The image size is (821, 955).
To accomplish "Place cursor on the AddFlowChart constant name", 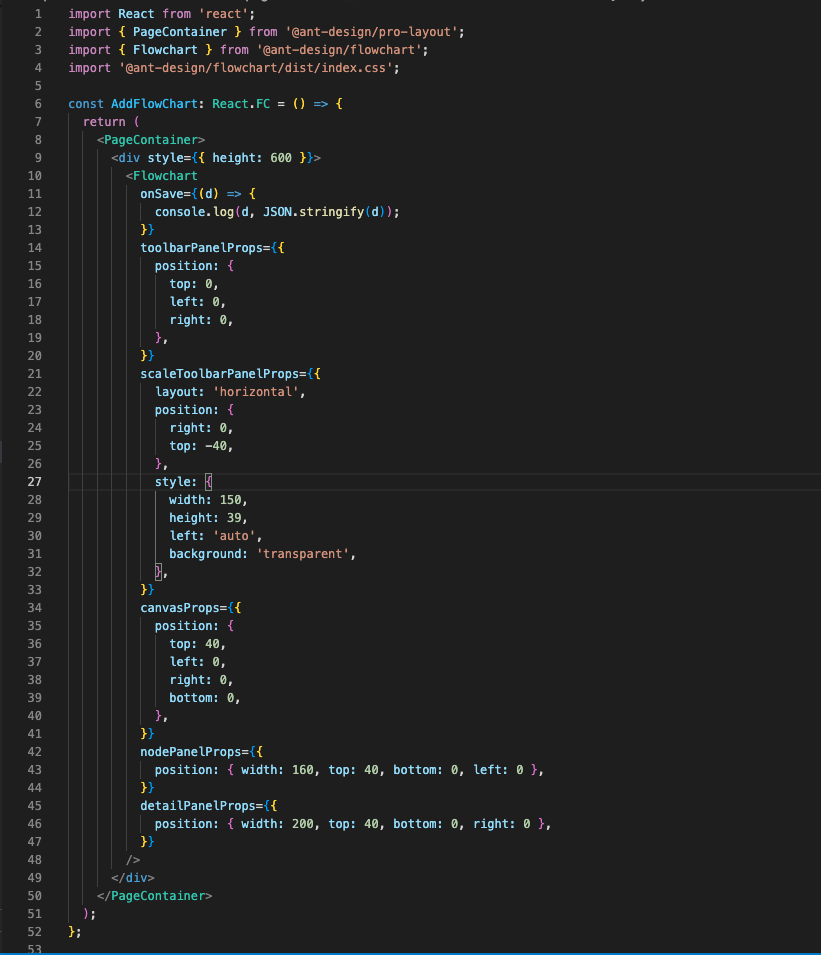I will (x=146, y=103).
